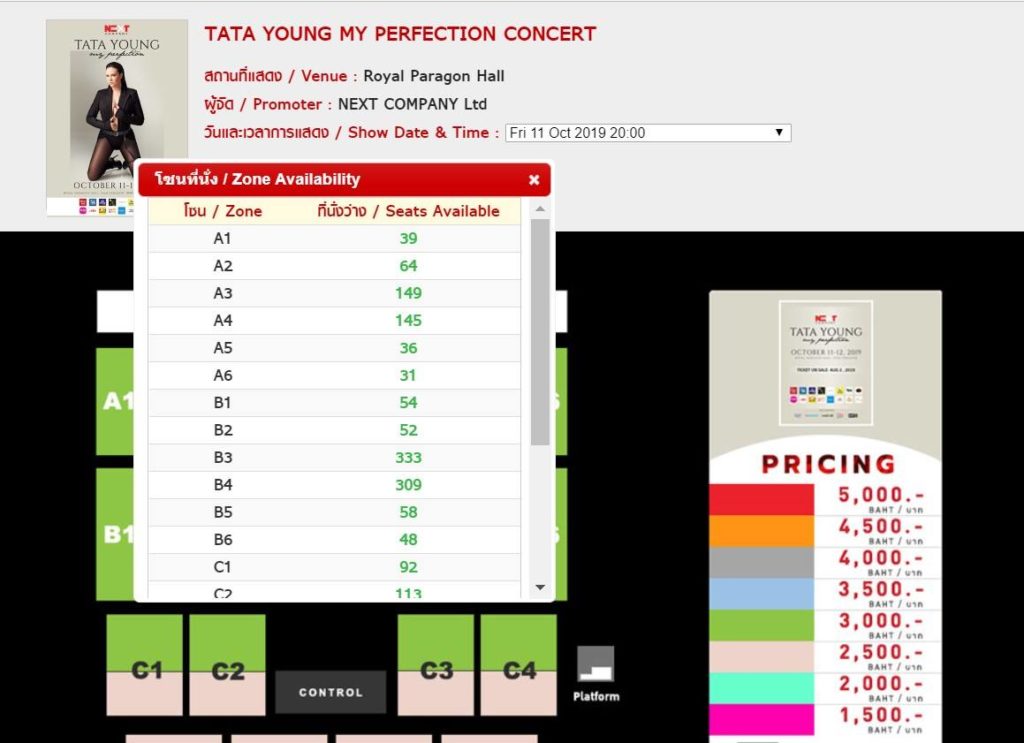Image resolution: width=1024 pixels, height=743 pixels.
Task: Click the NEXT COMPANY Ltd promoter text
Action: pos(412,104)
